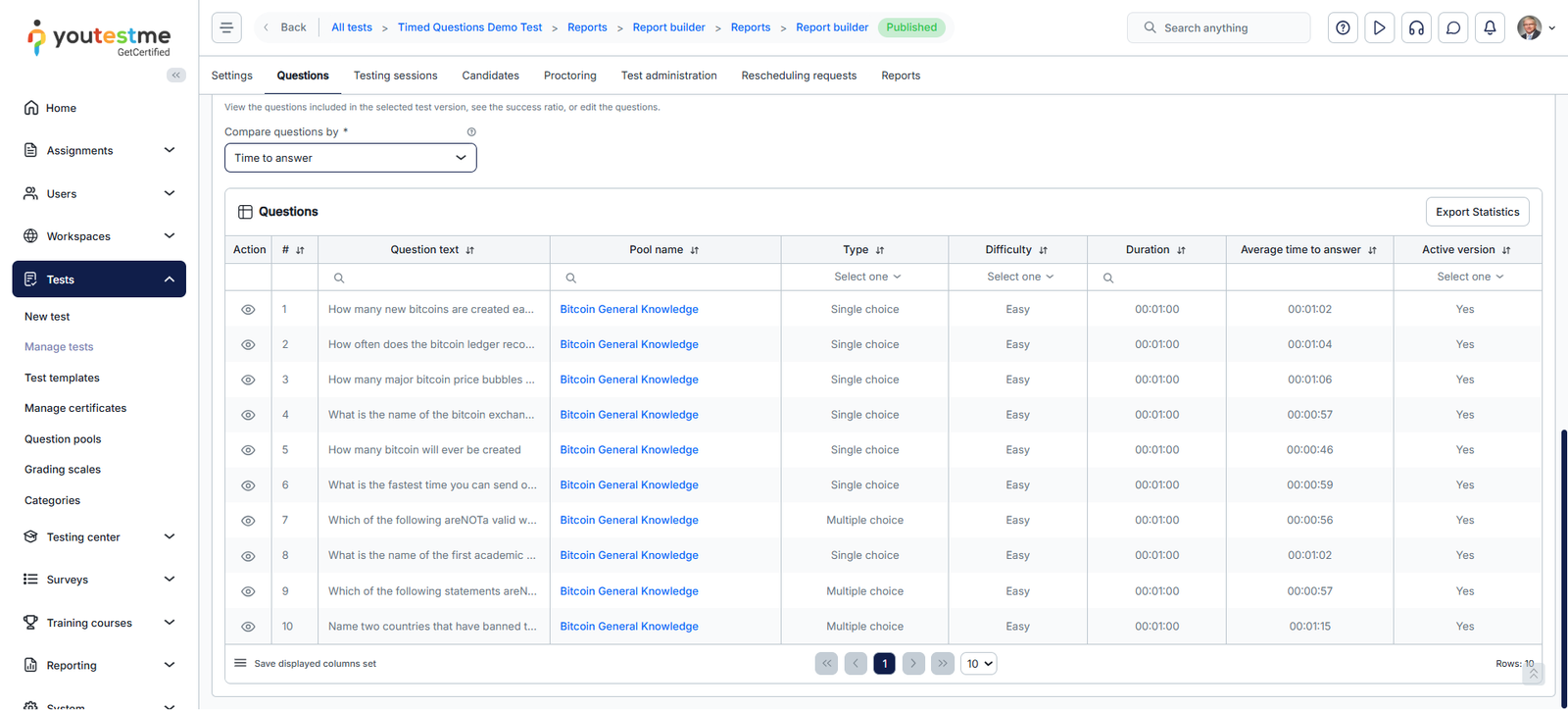1568x710 pixels.
Task: Open Bitcoin General Knowledge link in row 3
Action: pyautogui.click(x=629, y=380)
